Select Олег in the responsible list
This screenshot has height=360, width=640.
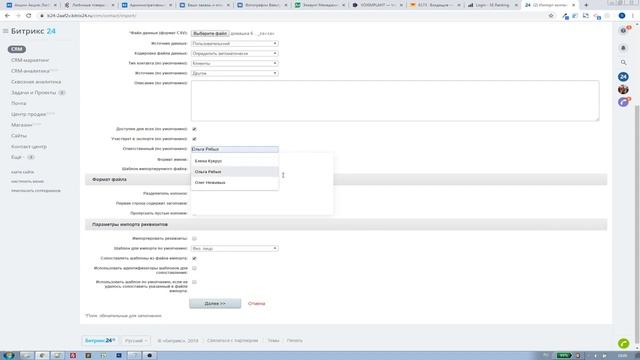(x=235, y=183)
